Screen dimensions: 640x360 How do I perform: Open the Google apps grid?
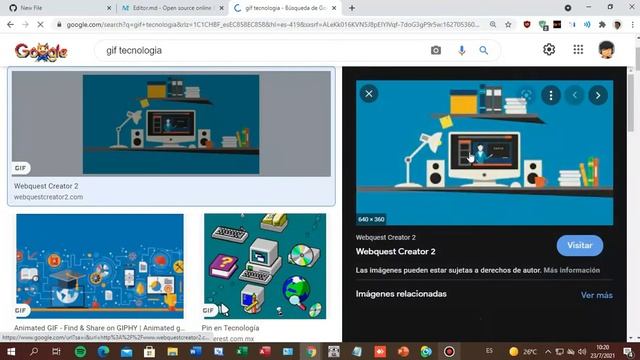pyautogui.click(x=578, y=49)
